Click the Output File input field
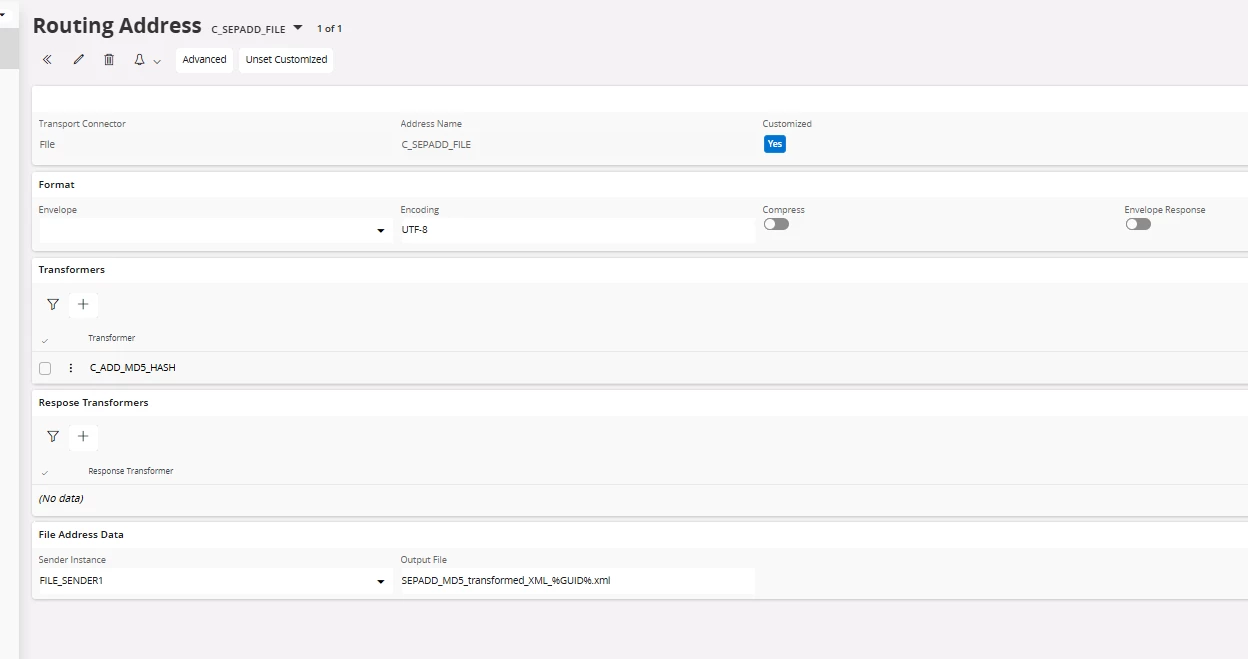This screenshot has height=659, width=1248. [x=577, y=580]
